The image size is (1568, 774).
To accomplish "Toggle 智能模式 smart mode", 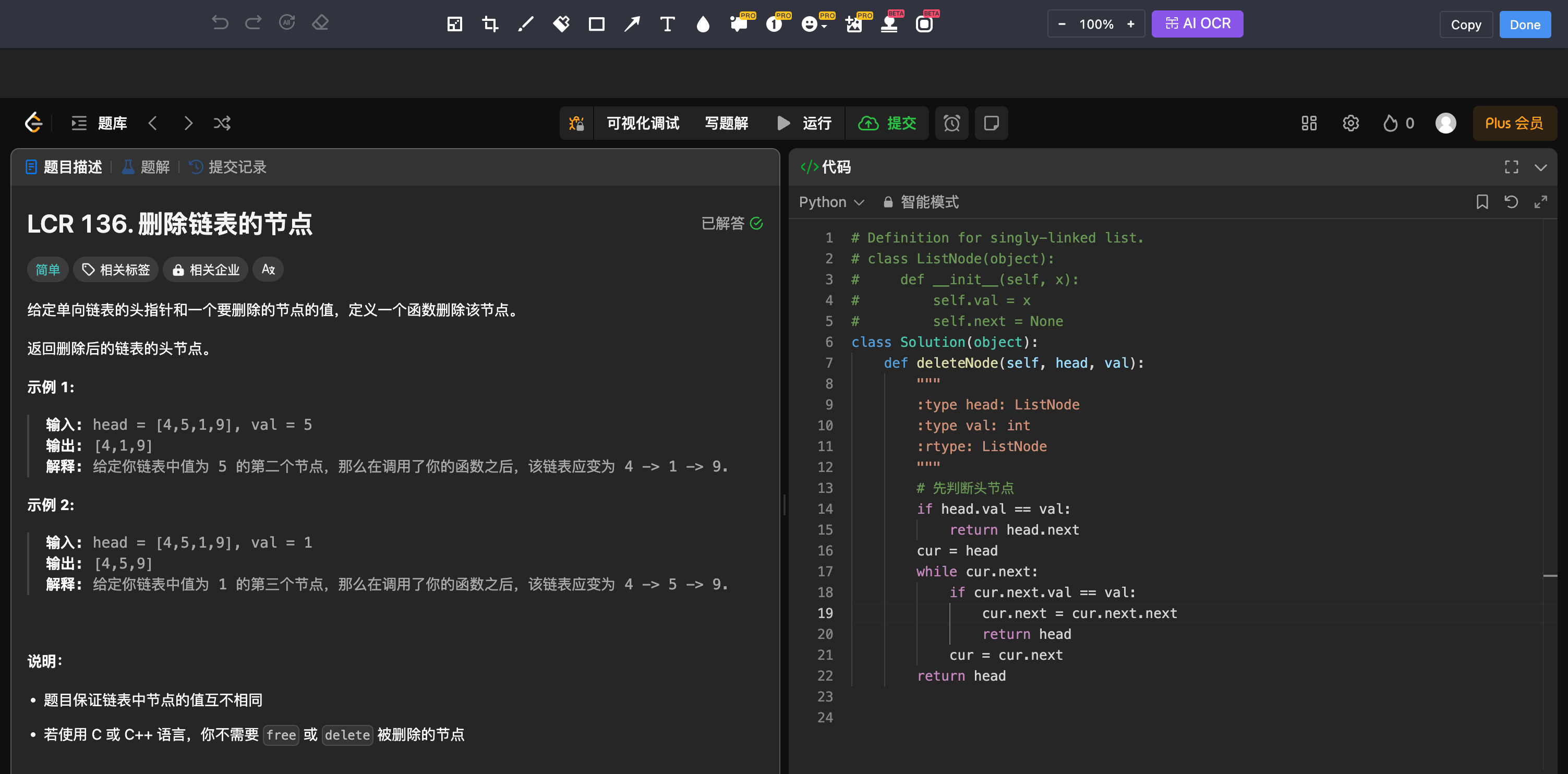I will coord(921,202).
